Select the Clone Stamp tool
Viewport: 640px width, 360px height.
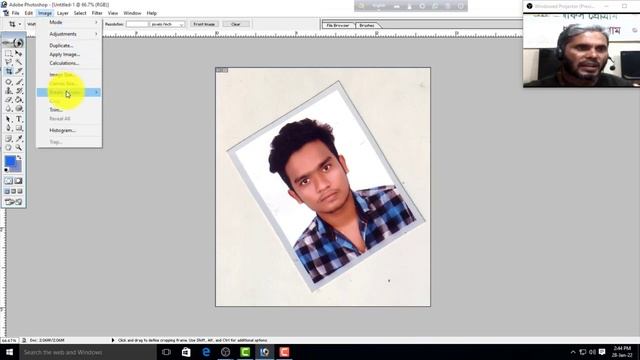pos(9,91)
